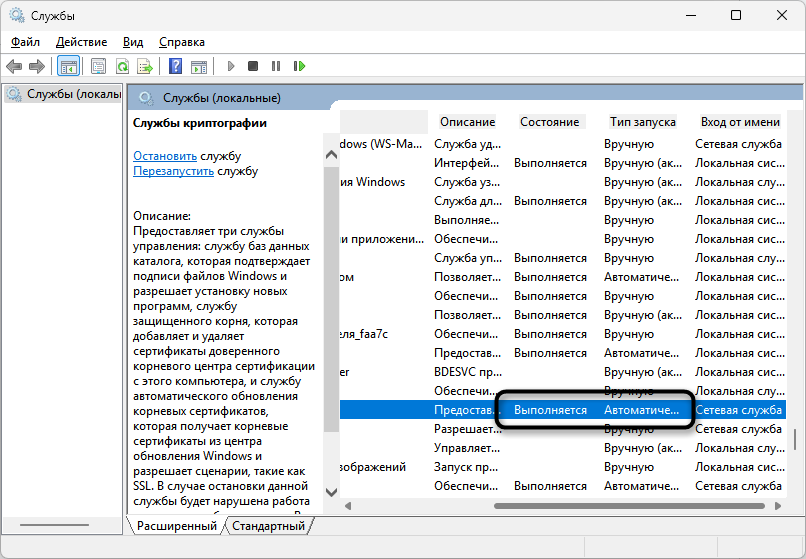Select the row described 'Разрешает...'
The image size is (806, 559).
point(563,429)
